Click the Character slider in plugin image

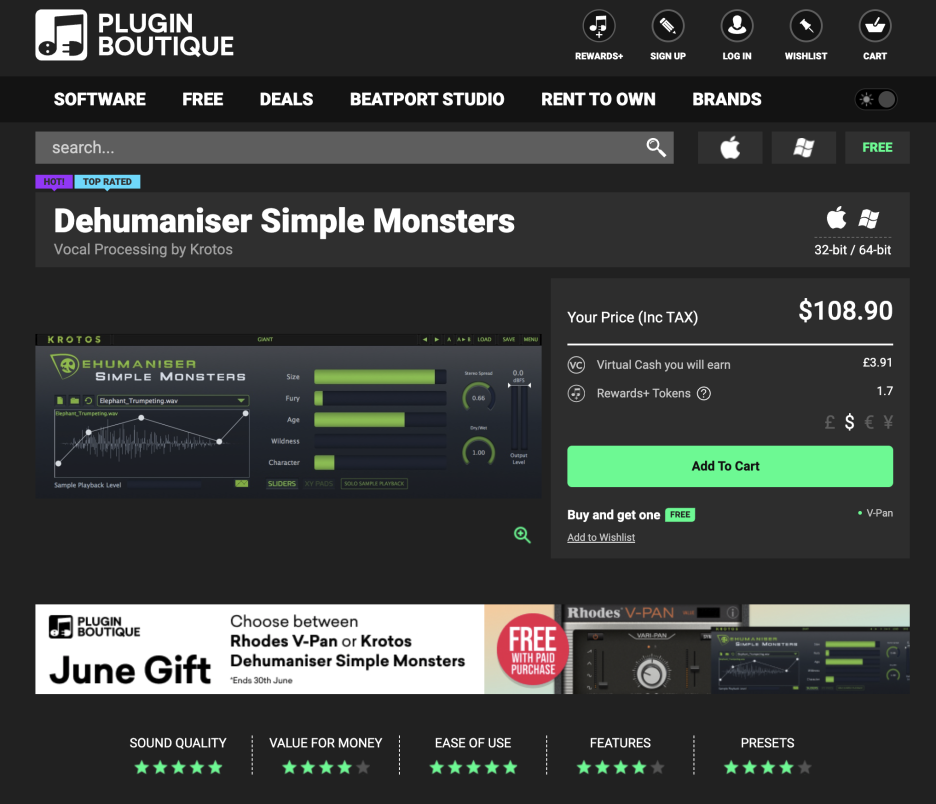[380, 463]
